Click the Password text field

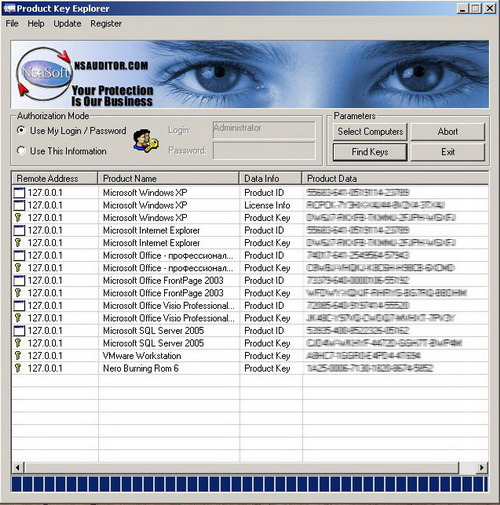[264, 151]
